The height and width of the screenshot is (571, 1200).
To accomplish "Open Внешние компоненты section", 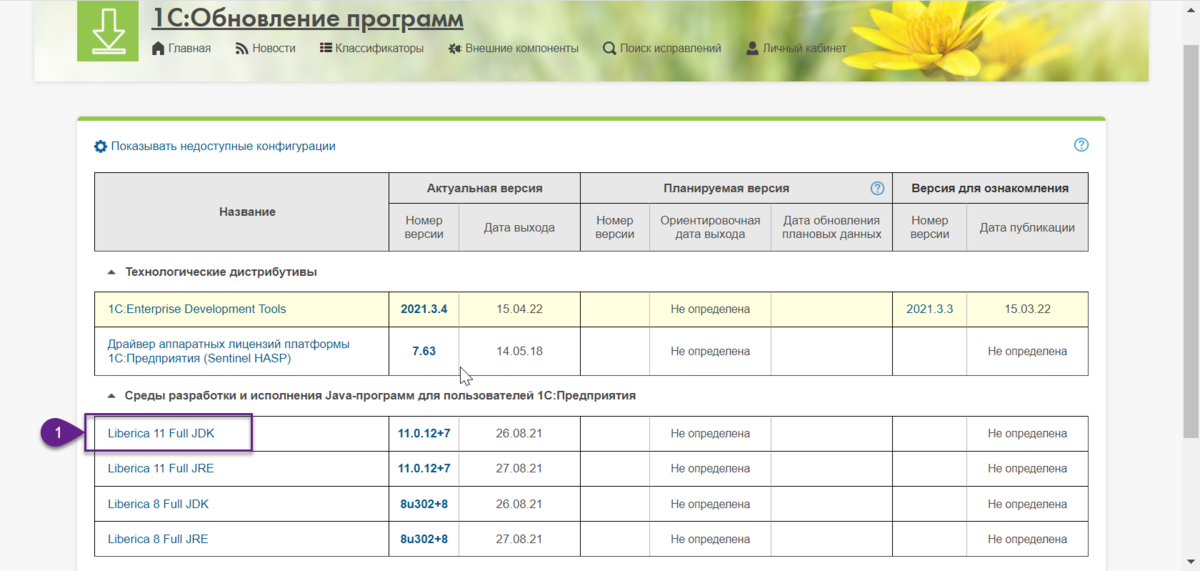I will (x=513, y=48).
